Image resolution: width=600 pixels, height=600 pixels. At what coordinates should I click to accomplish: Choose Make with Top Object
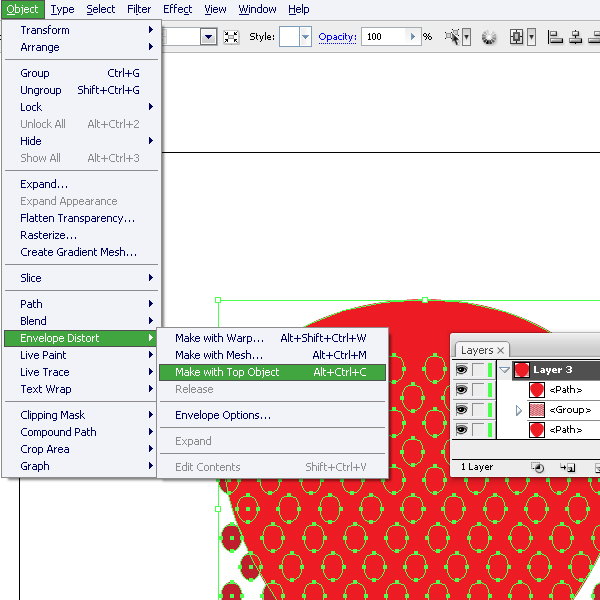[x=227, y=372]
